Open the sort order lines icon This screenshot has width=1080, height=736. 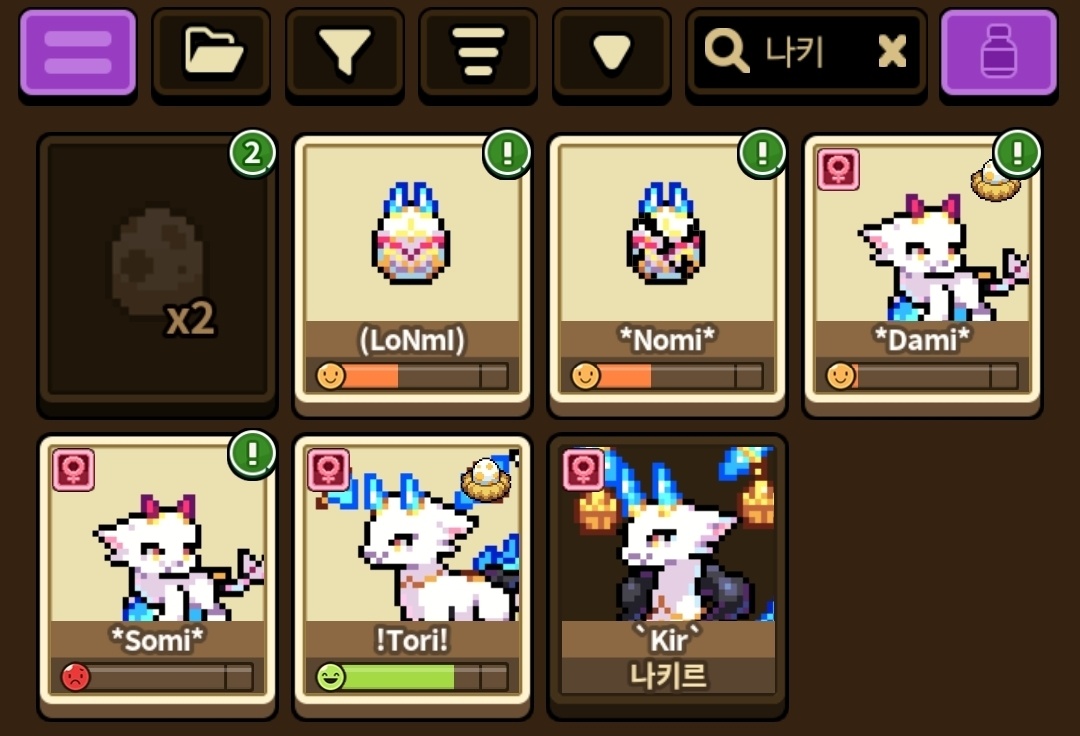478,53
